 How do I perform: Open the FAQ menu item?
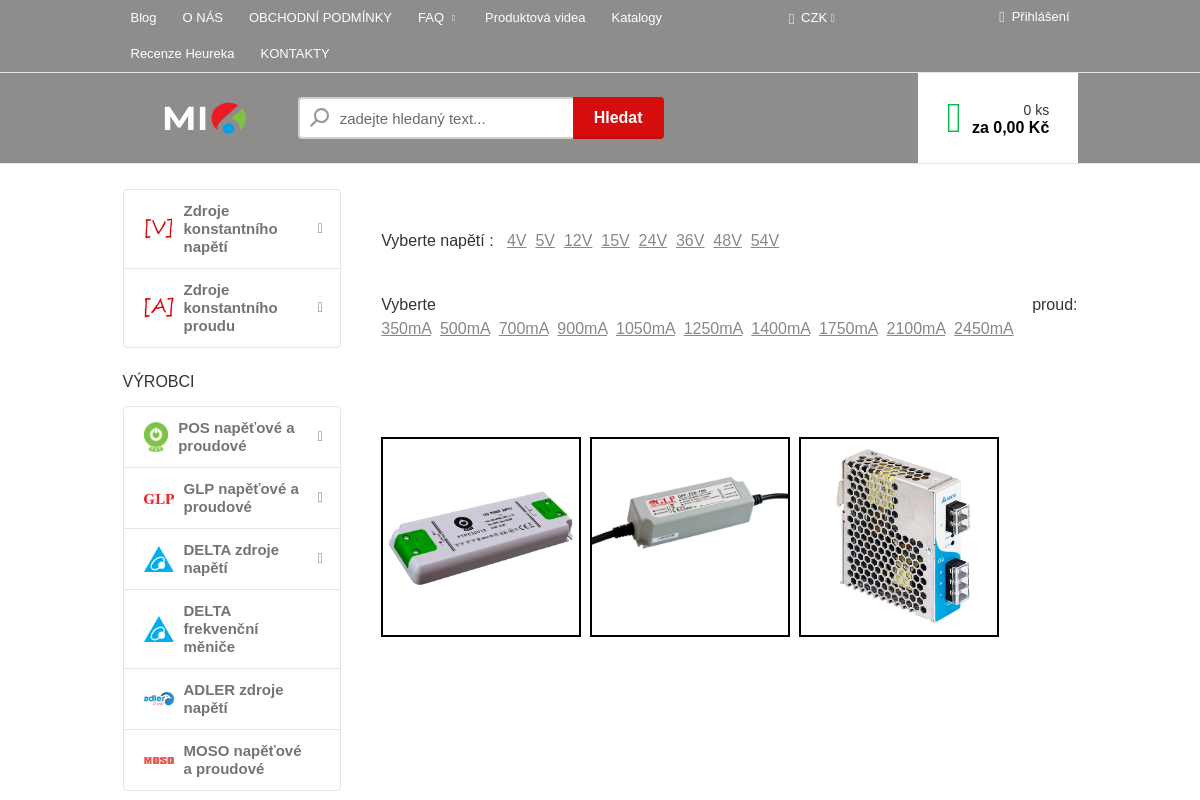tap(431, 18)
